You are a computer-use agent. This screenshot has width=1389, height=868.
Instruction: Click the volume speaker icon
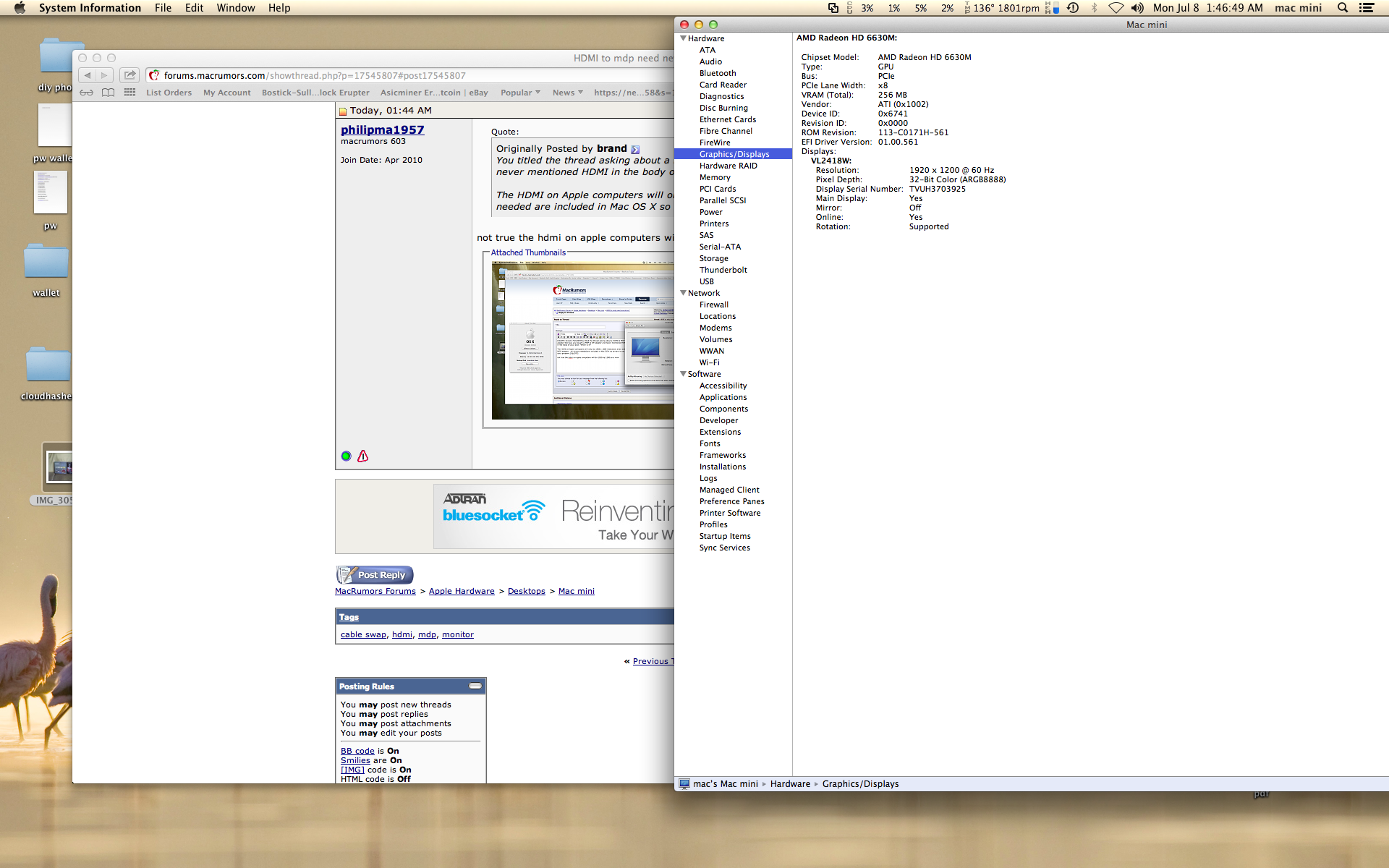[x=1137, y=8]
